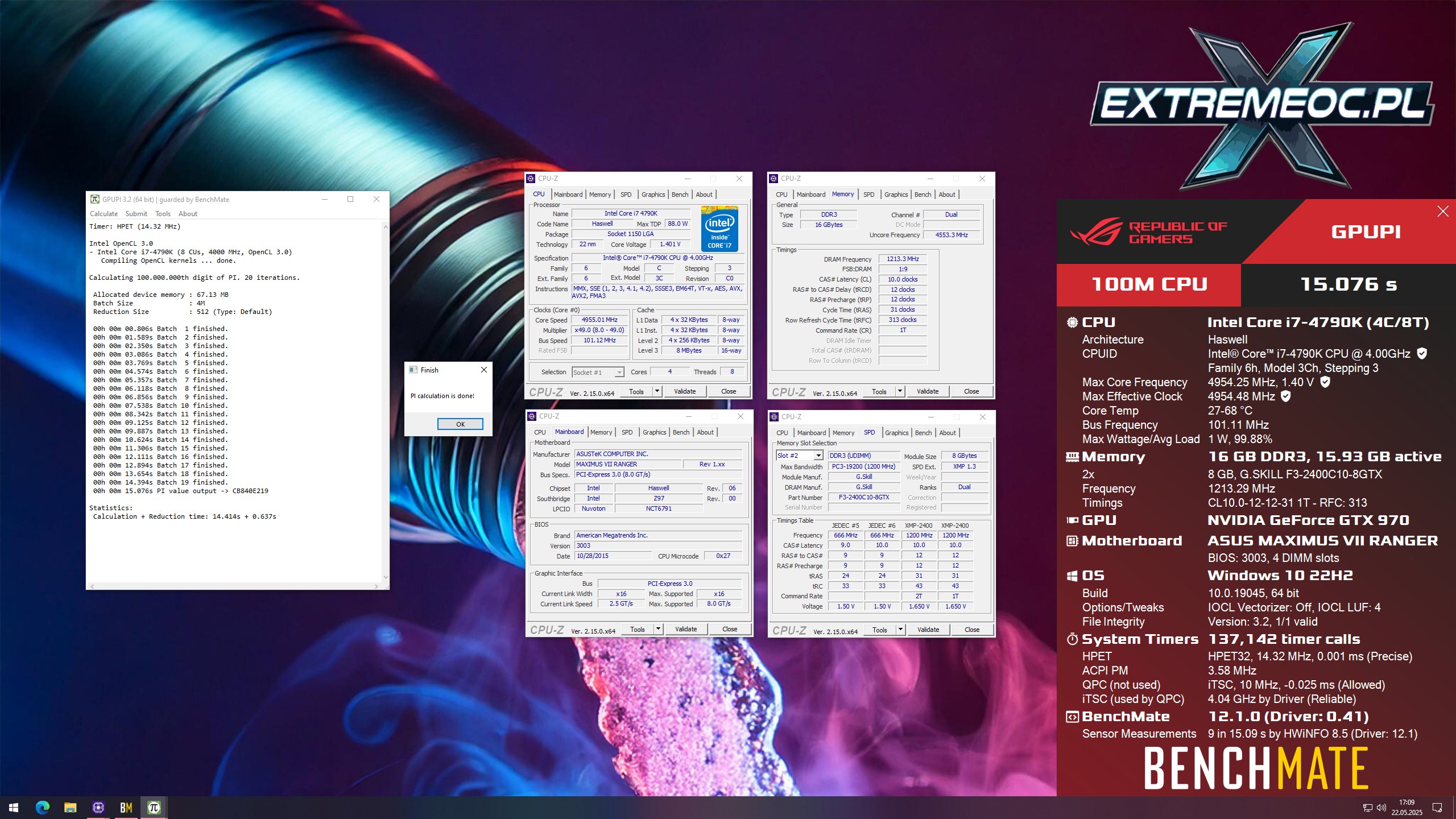Open the Tools menu in GPUPI
1456x819 pixels.
pyautogui.click(x=163, y=214)
